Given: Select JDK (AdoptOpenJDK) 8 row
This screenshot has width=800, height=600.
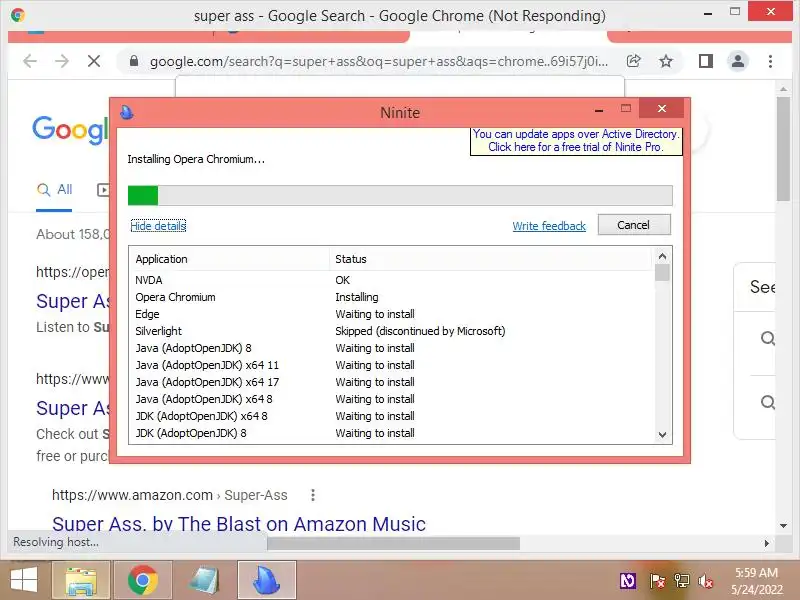Looking at the screenshot, I should point(391,433).
